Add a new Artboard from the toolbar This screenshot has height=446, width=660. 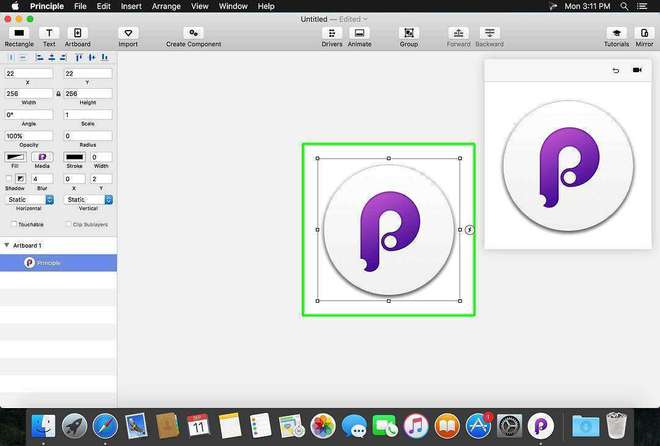(x=77, y=33)
